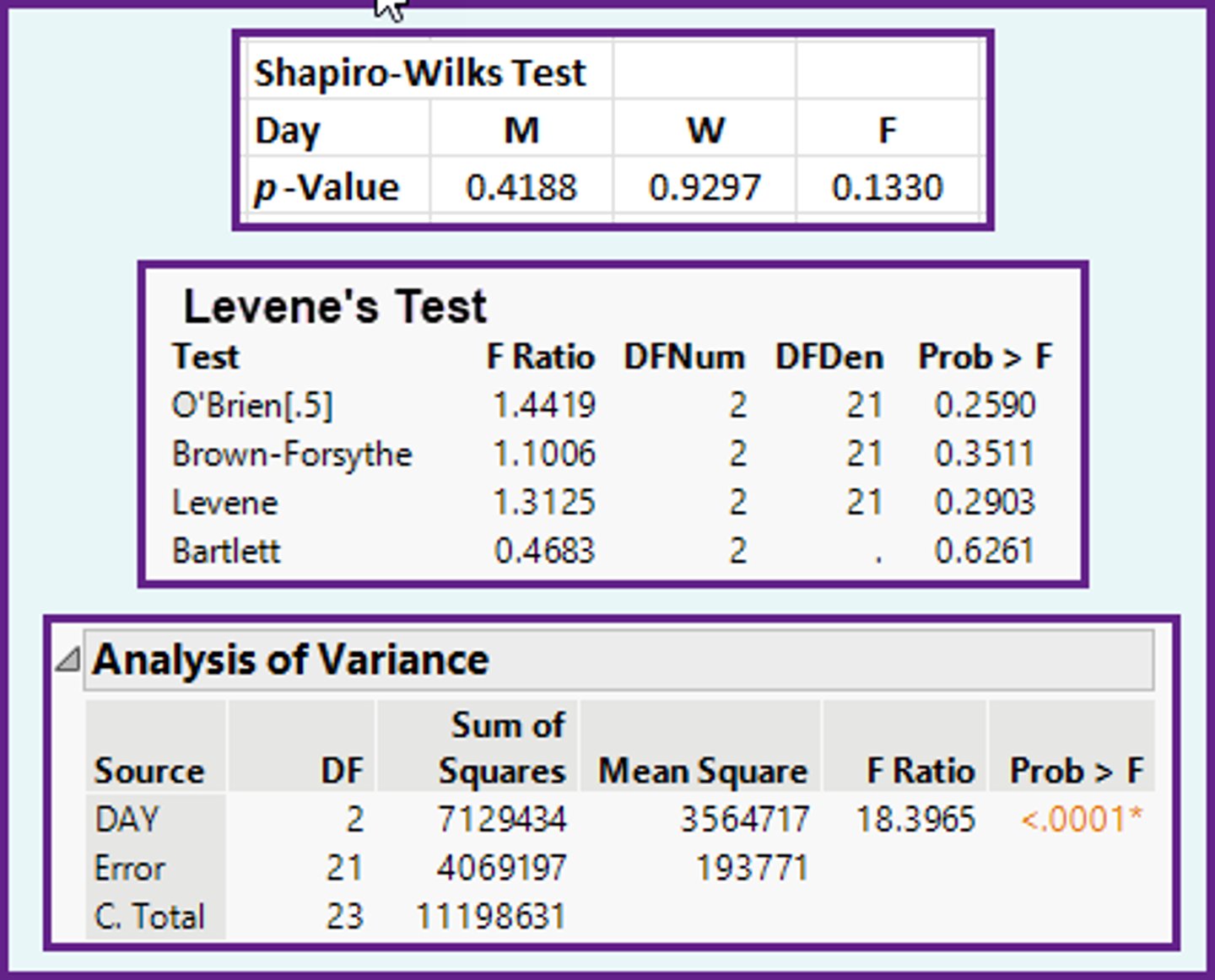Click the Analysis of Variance title bar

[618, 660]
